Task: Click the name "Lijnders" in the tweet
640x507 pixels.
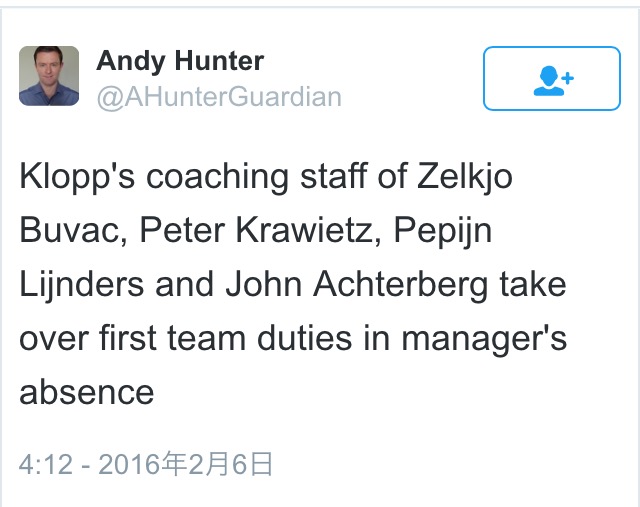Action: [81, 284]
